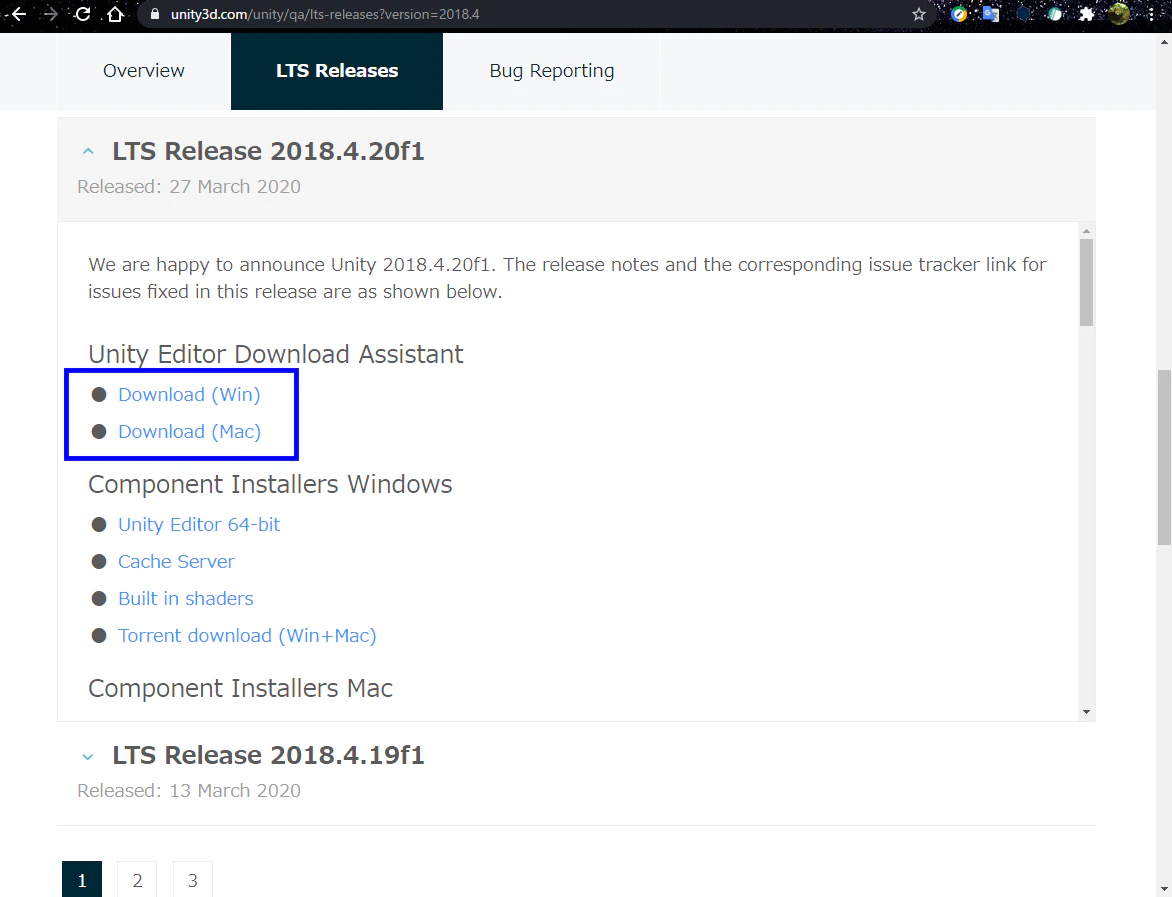Click the Component Installers Mac heading

coord(241,688)
